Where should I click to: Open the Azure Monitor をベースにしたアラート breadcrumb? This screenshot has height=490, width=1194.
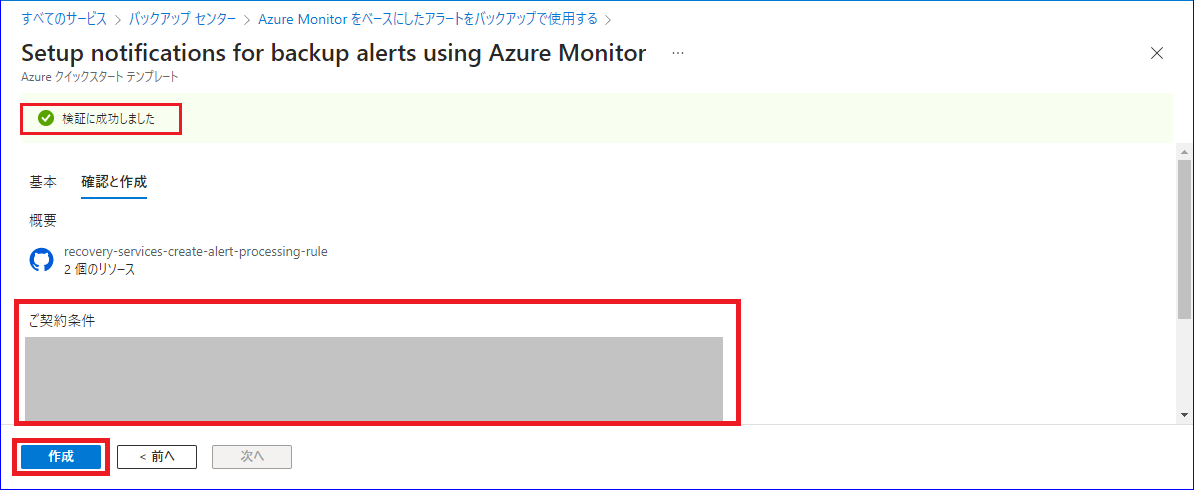tap(429, 18)
